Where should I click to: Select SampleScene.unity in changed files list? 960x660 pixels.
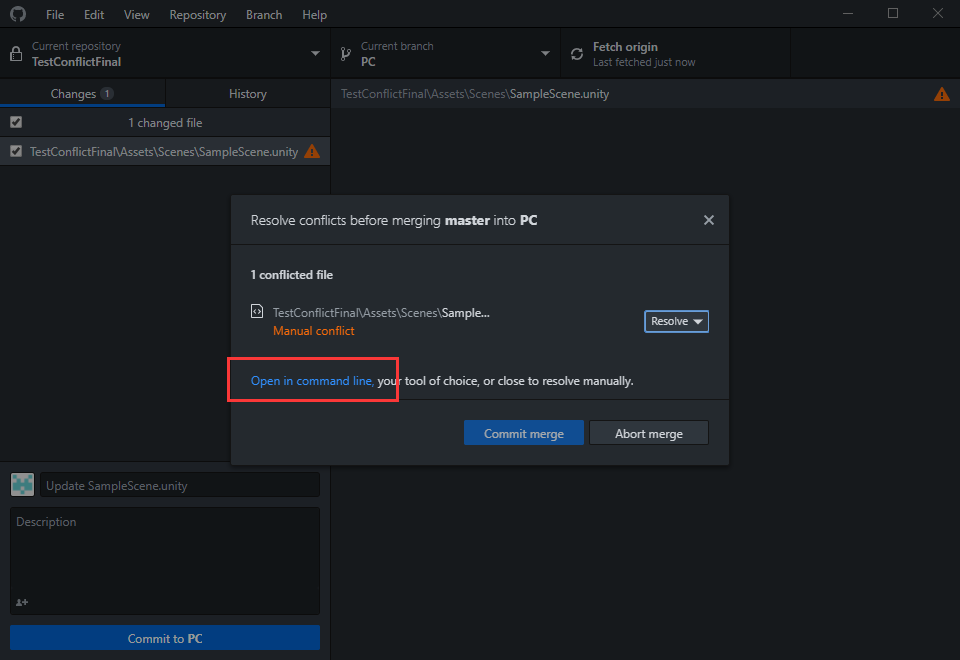pos(165,151)
